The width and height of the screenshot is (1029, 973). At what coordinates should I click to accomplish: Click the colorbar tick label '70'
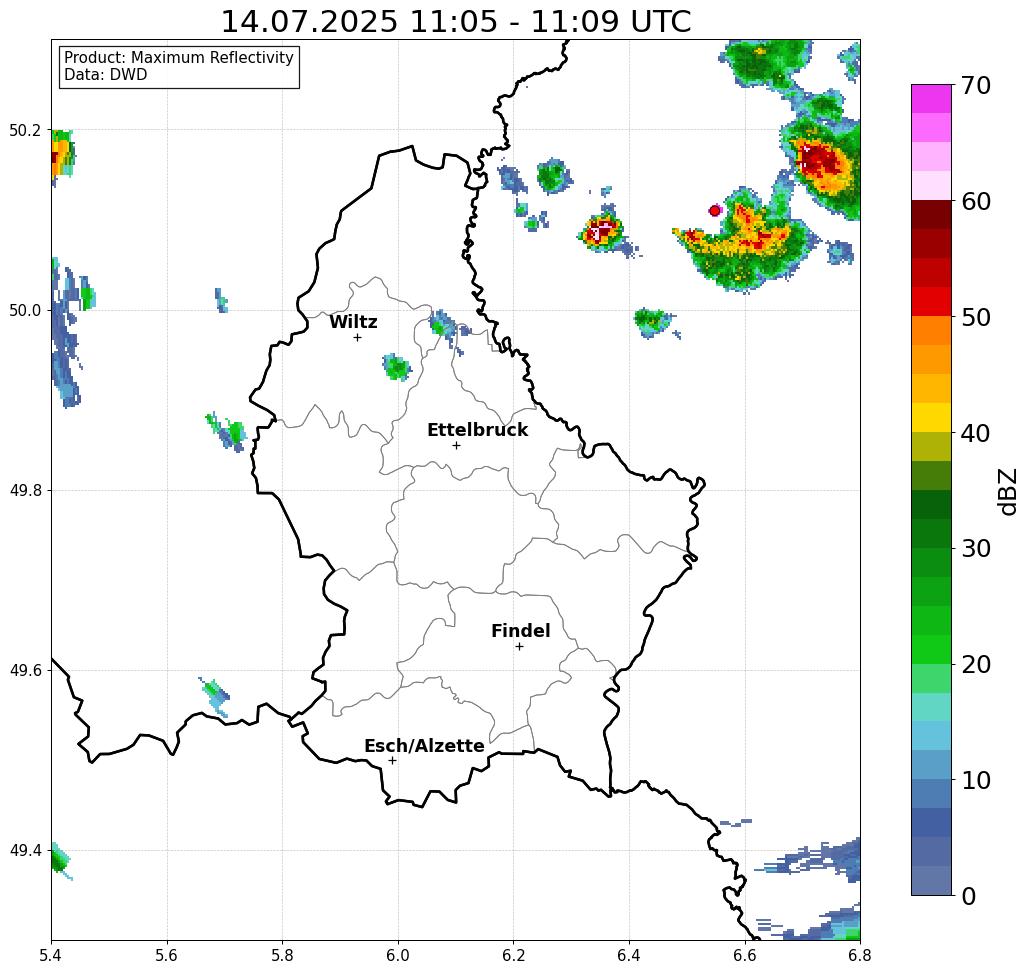(x=976, y=85)
